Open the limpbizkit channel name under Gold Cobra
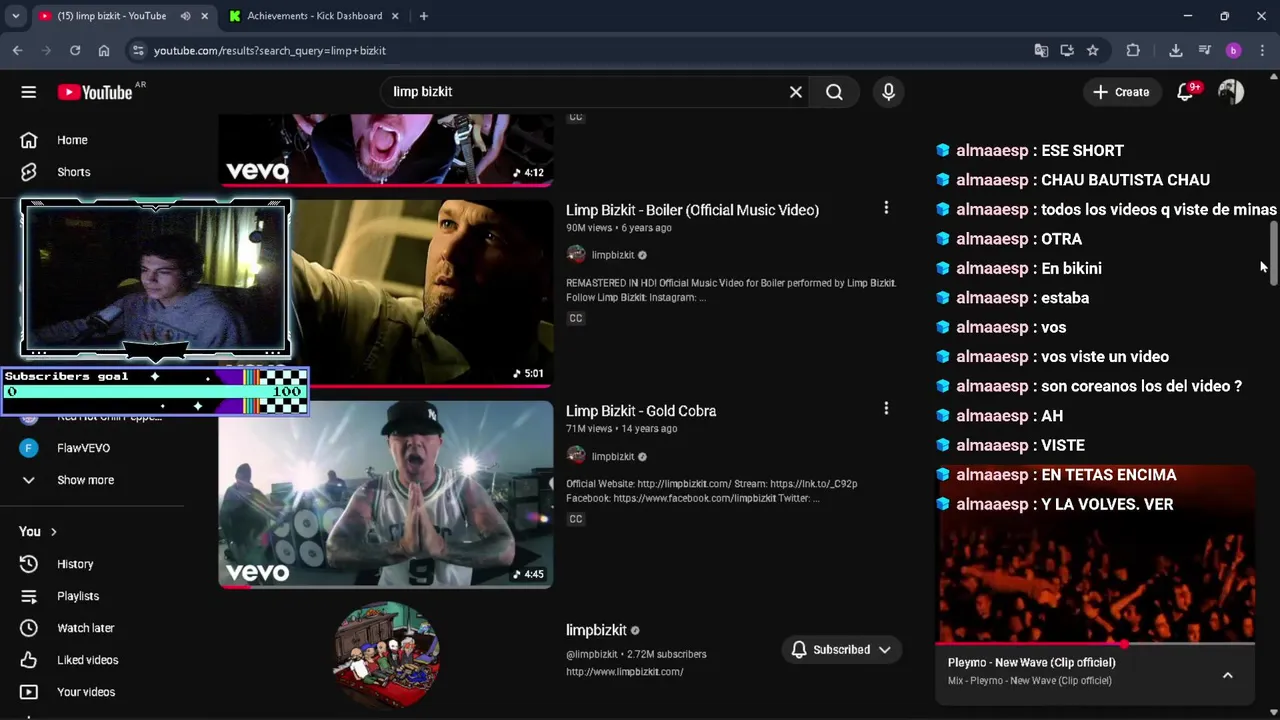This screenshot has width=1280, height=720. (x=613, y=456)
